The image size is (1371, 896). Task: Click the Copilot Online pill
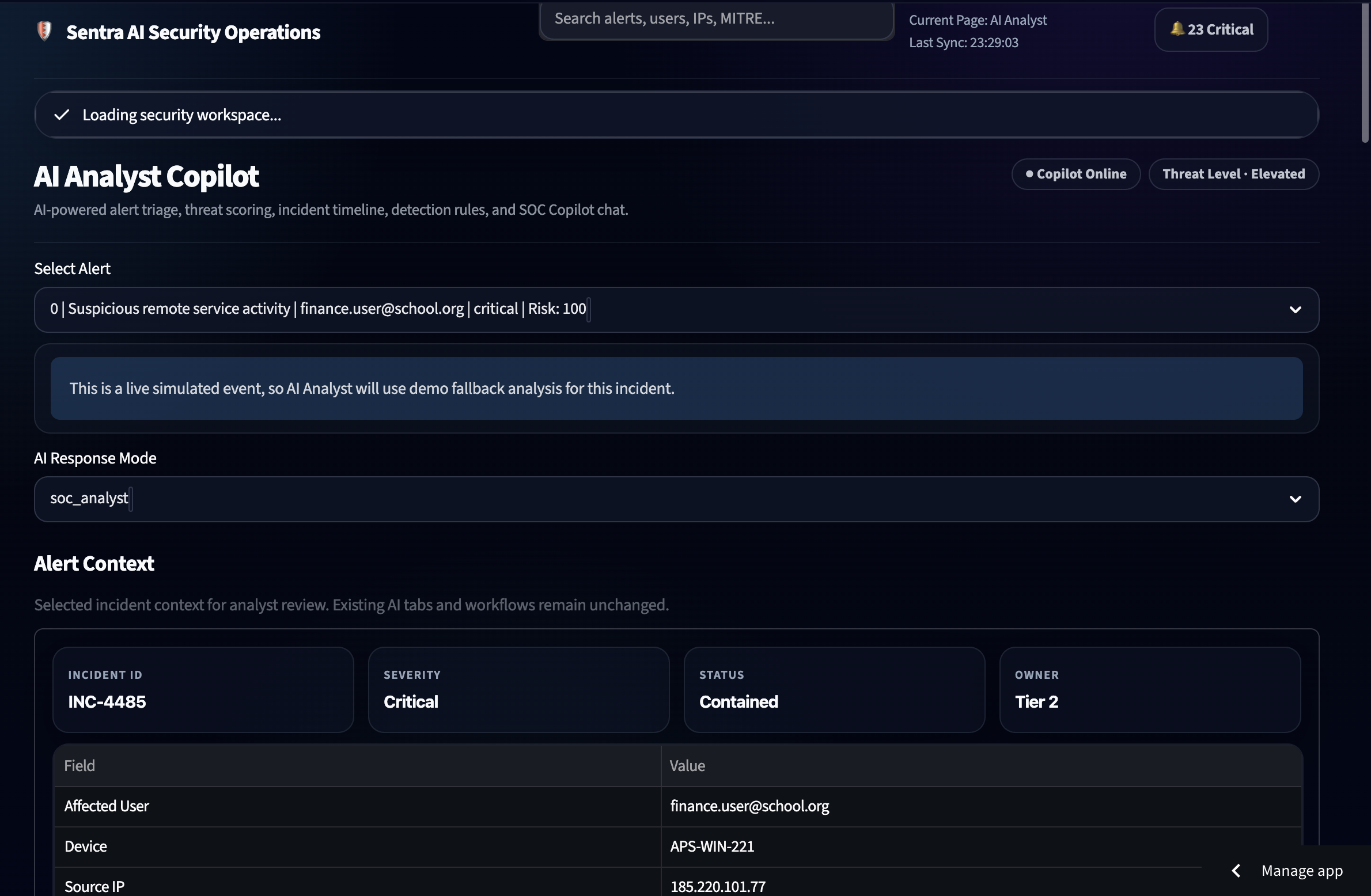(x=1076, y=174)
